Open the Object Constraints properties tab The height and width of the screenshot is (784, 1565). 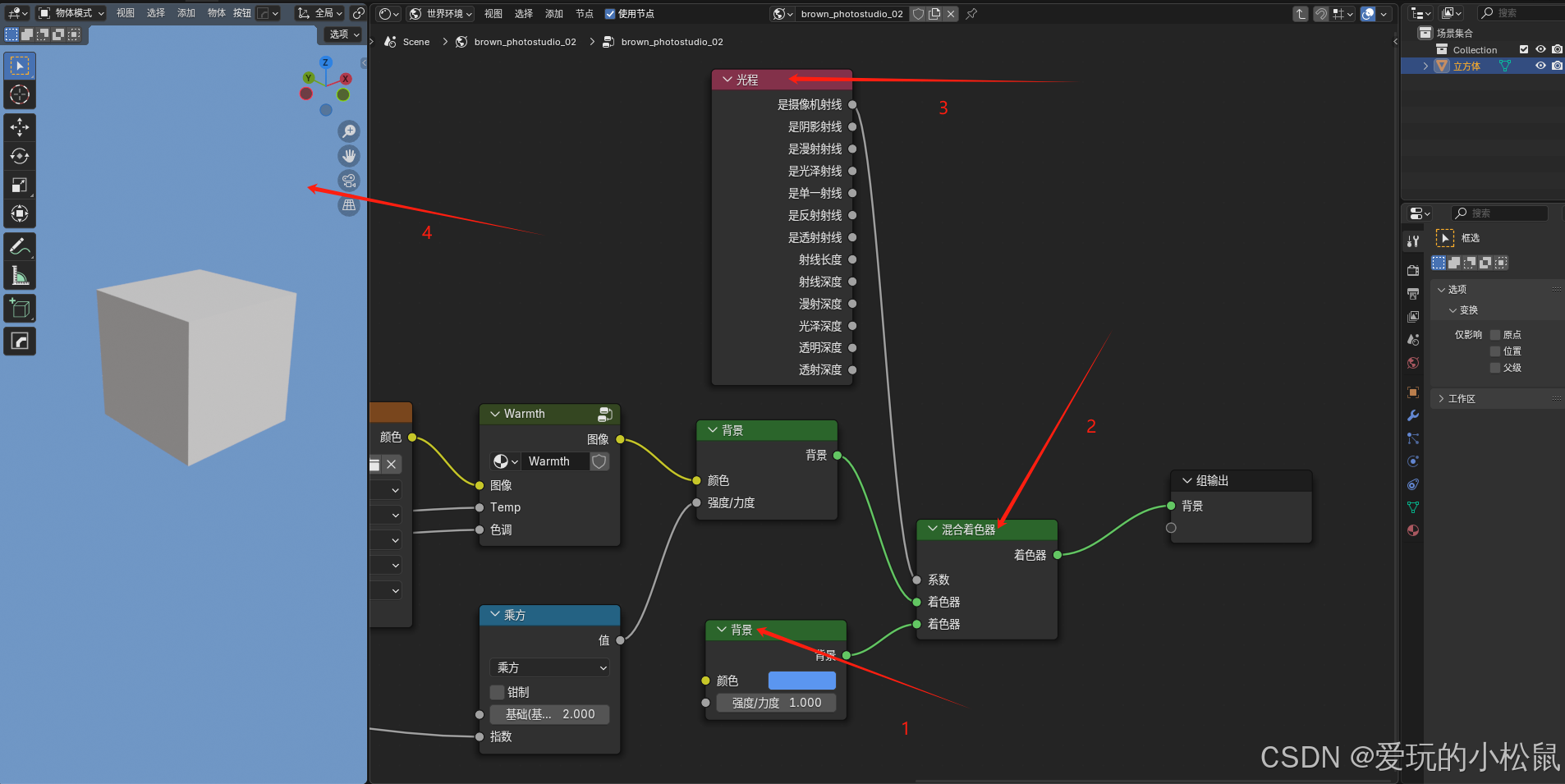[x=1413, y=484]
